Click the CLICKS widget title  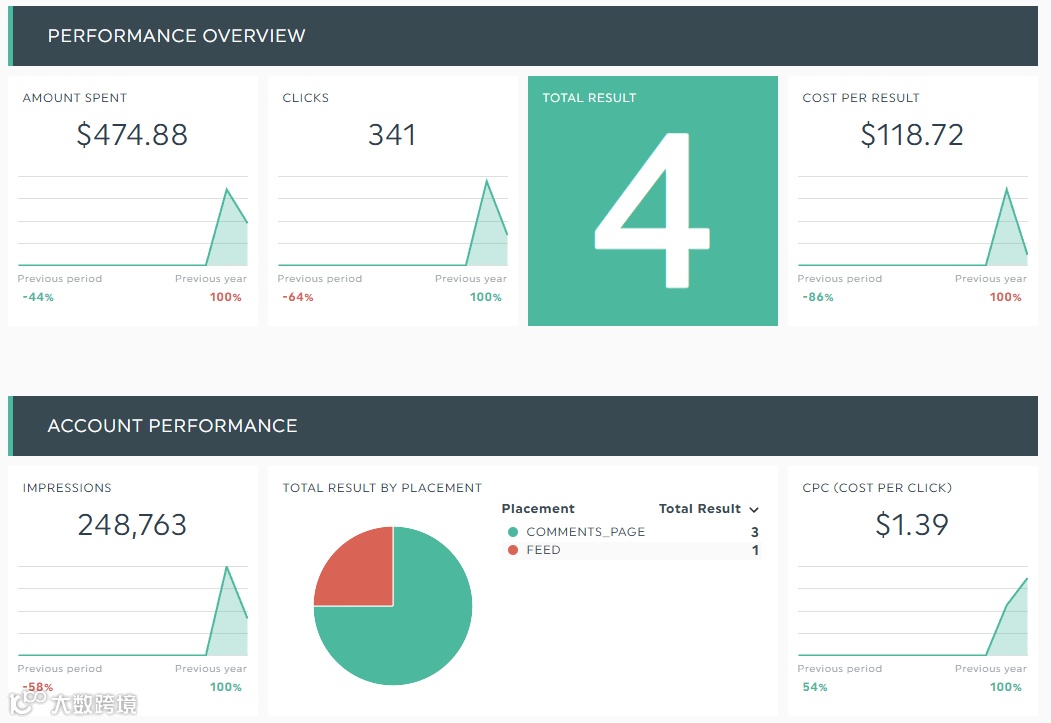pyautogui.click(x=306, y=98)
